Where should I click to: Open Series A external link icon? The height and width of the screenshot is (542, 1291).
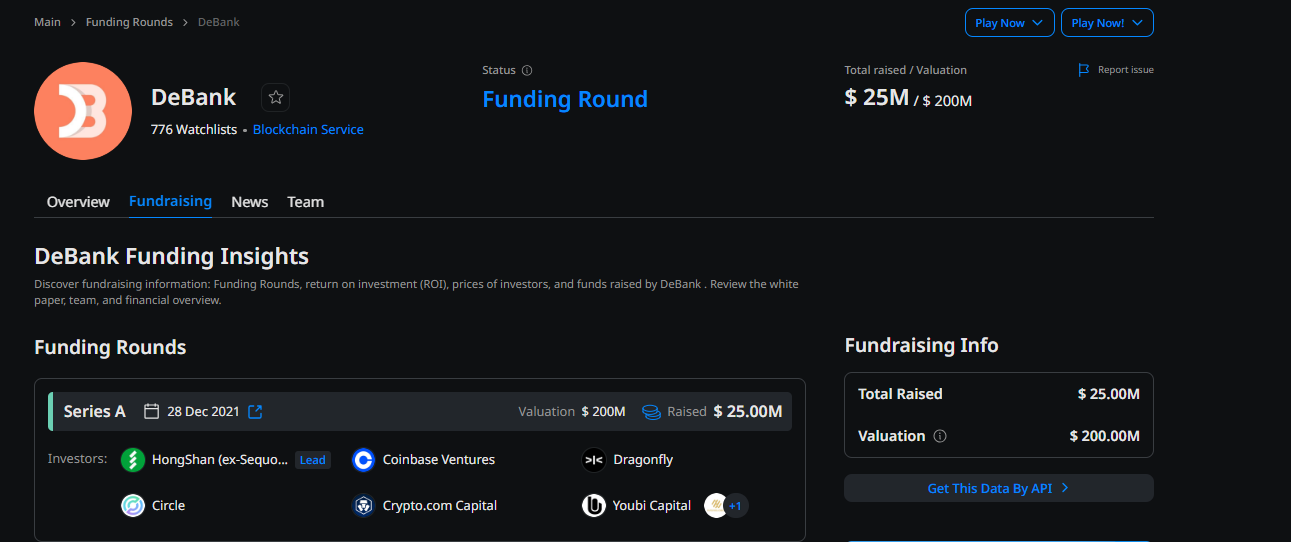pos(255,411)
